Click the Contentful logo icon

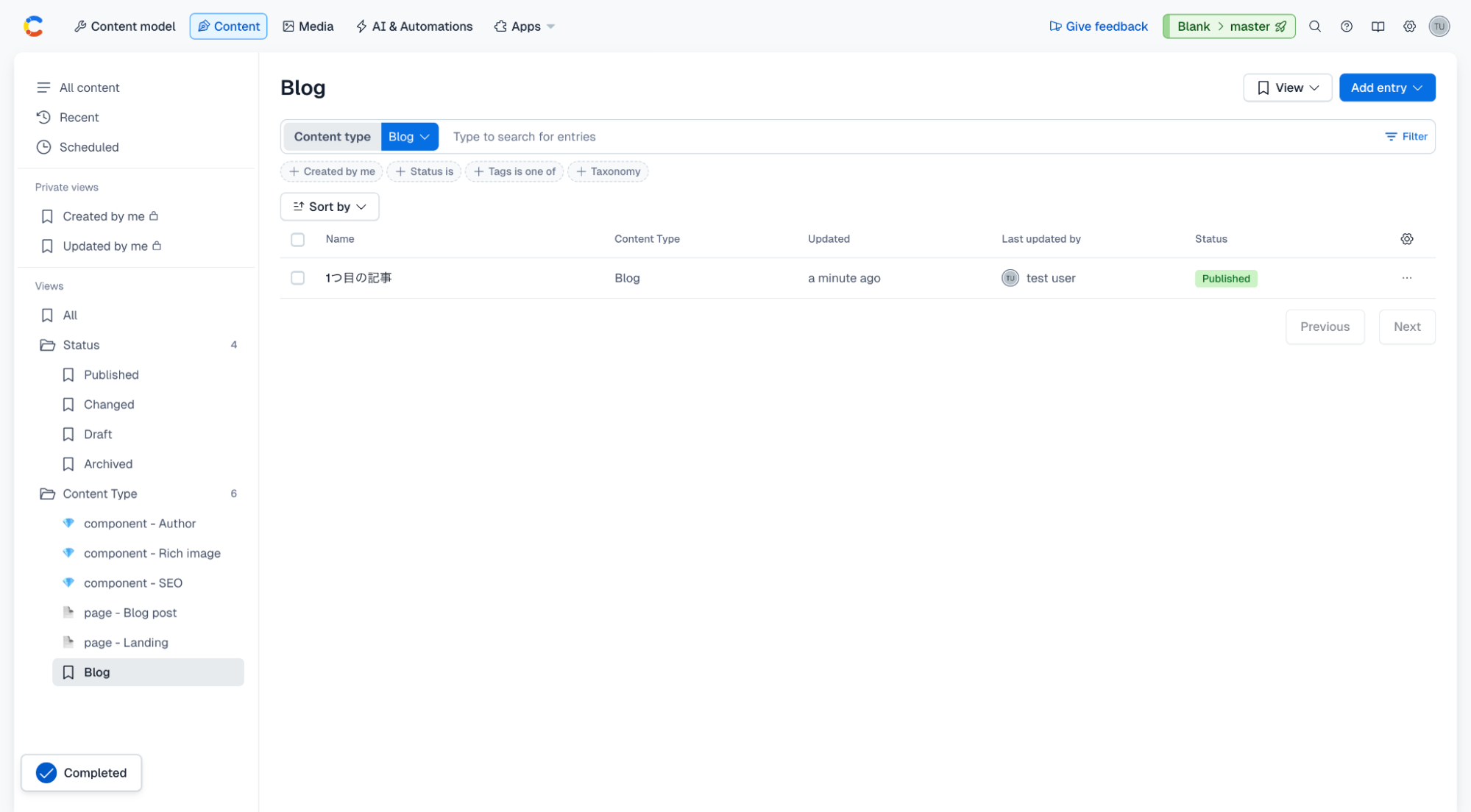pyautogui.click(x=33, y=26)
